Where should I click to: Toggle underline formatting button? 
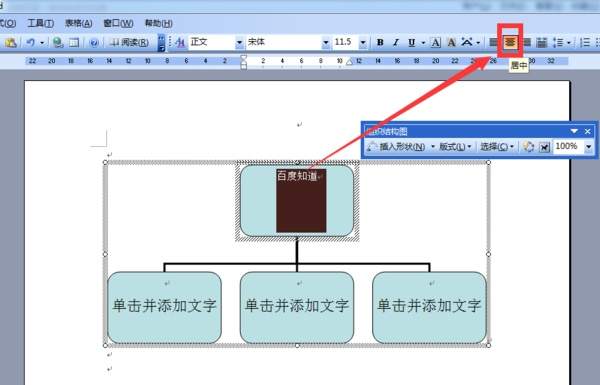coord(411,42)
